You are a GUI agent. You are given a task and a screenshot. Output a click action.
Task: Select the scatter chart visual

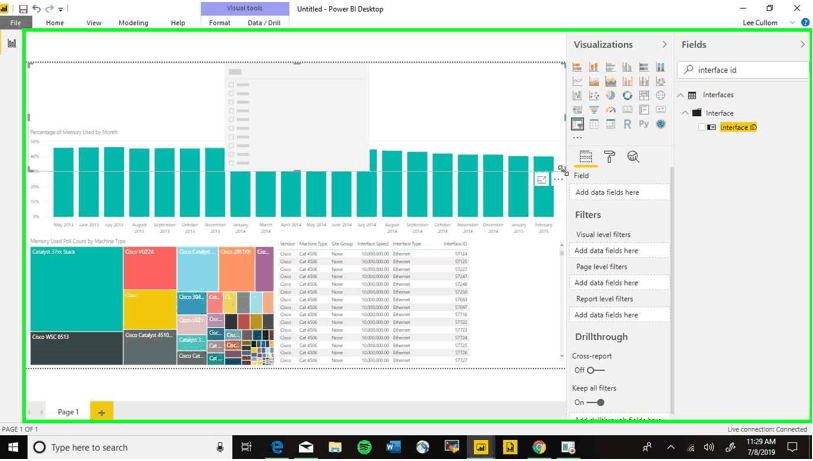[594, 95]
